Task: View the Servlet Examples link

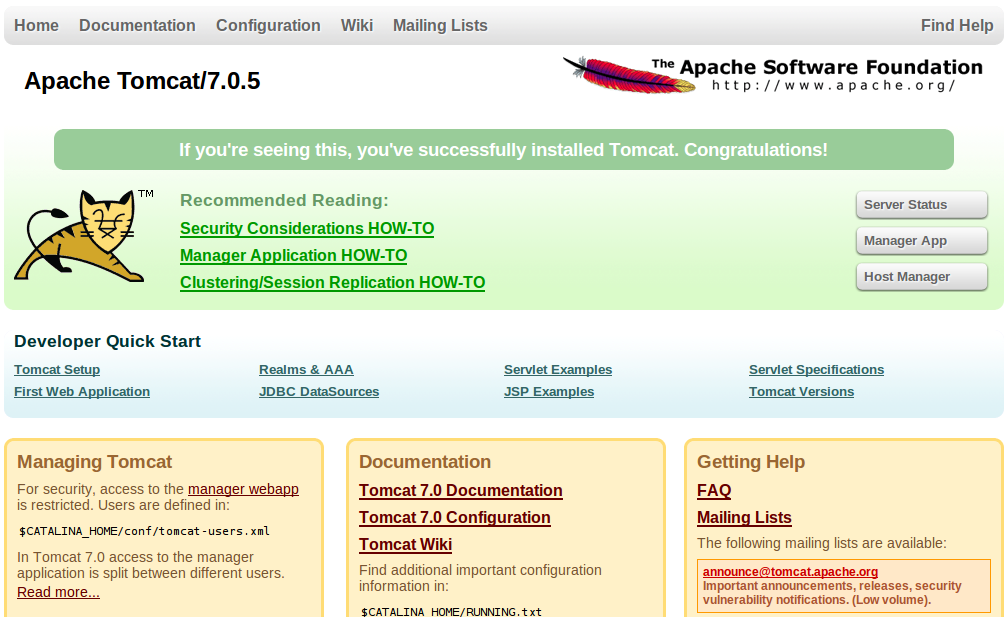Action: [x=558, y=370]
